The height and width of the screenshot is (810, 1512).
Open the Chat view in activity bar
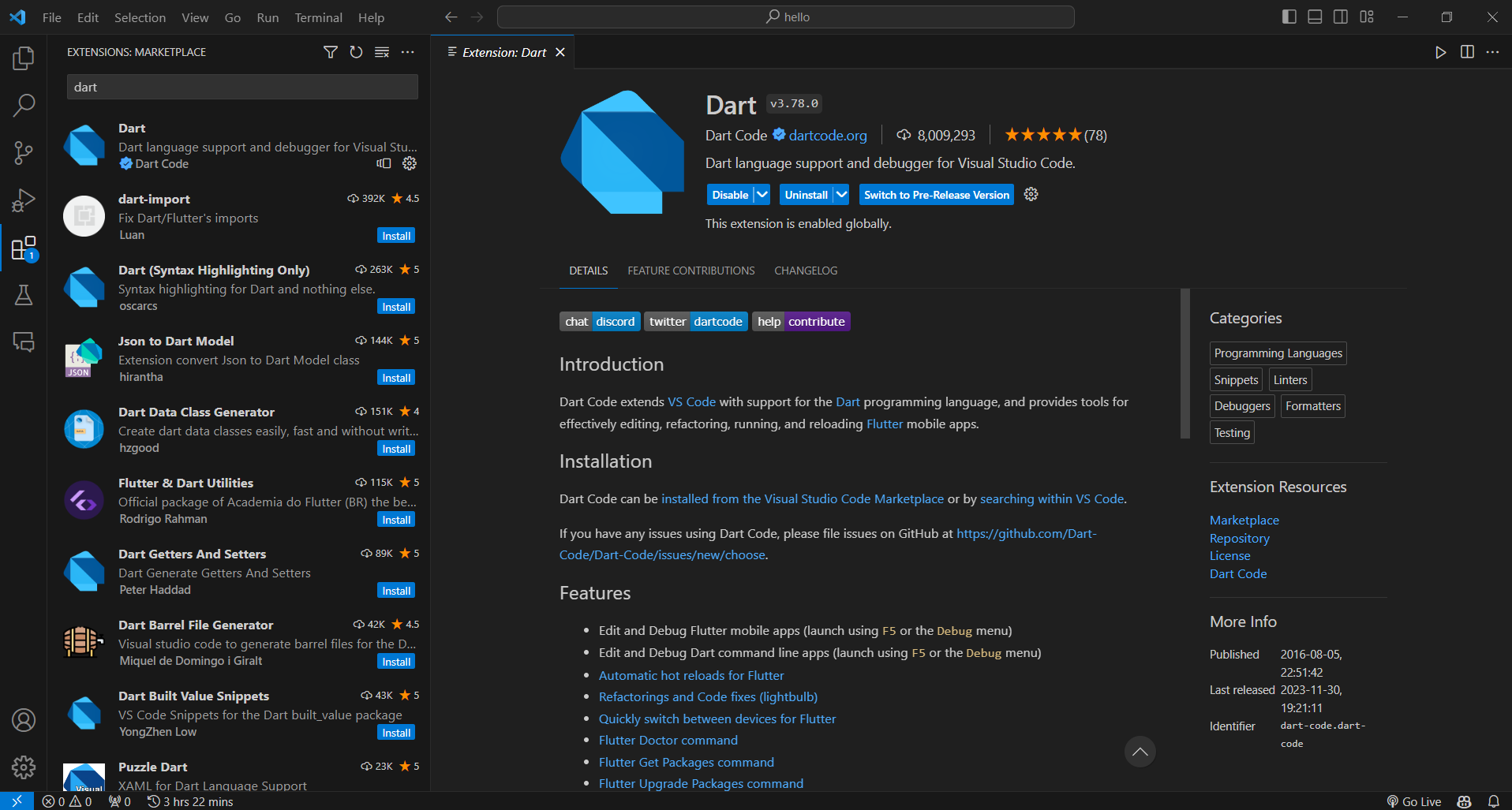tap(24, 342)
